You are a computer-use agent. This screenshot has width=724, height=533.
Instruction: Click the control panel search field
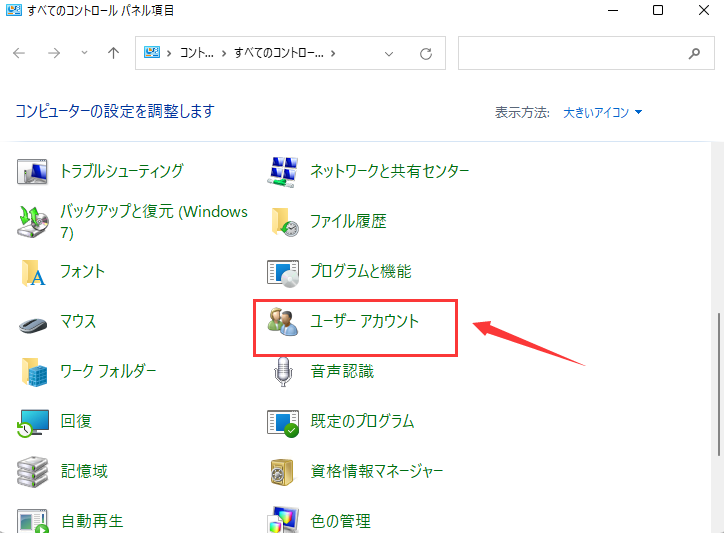click(586, 53)
